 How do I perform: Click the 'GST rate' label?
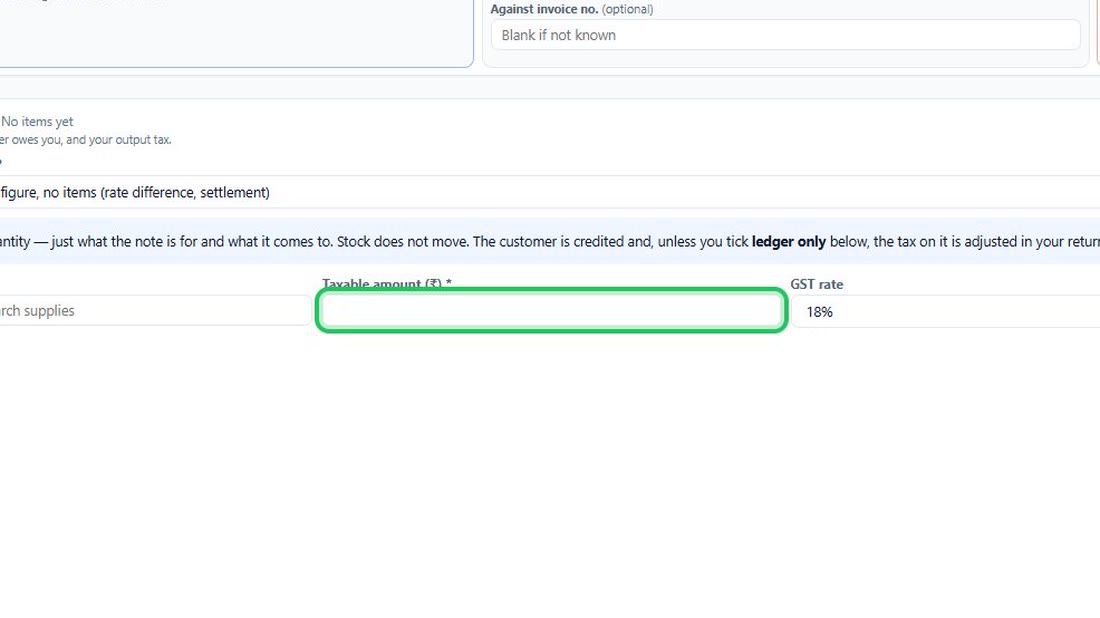pyautogui.click(x=817, y=284)
